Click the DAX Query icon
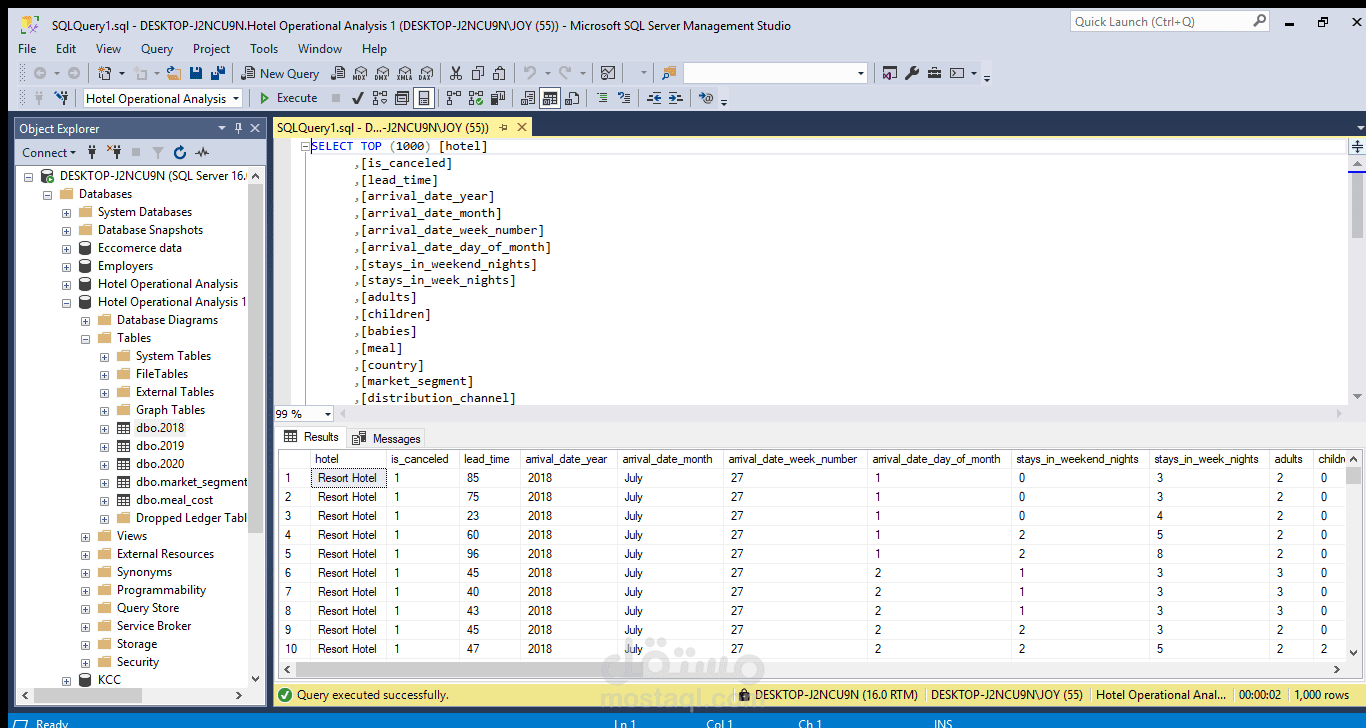Image resolution: width=1366 pixels, height=728 pixels. 426,73
